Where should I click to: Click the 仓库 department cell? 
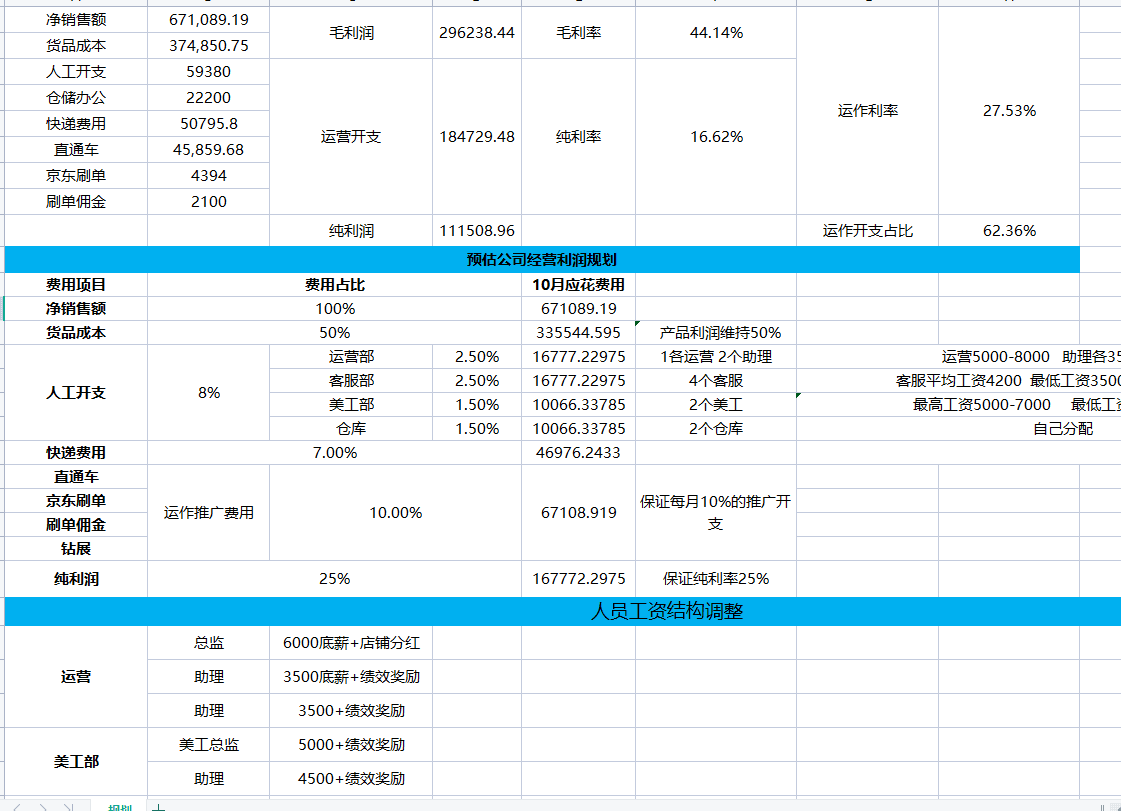tap(351, 428)
